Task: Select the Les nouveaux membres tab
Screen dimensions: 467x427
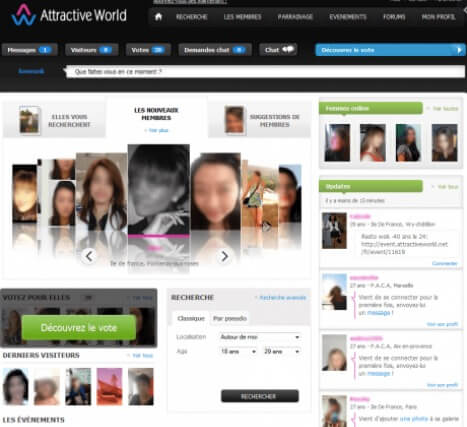Action: click(156, 118)
